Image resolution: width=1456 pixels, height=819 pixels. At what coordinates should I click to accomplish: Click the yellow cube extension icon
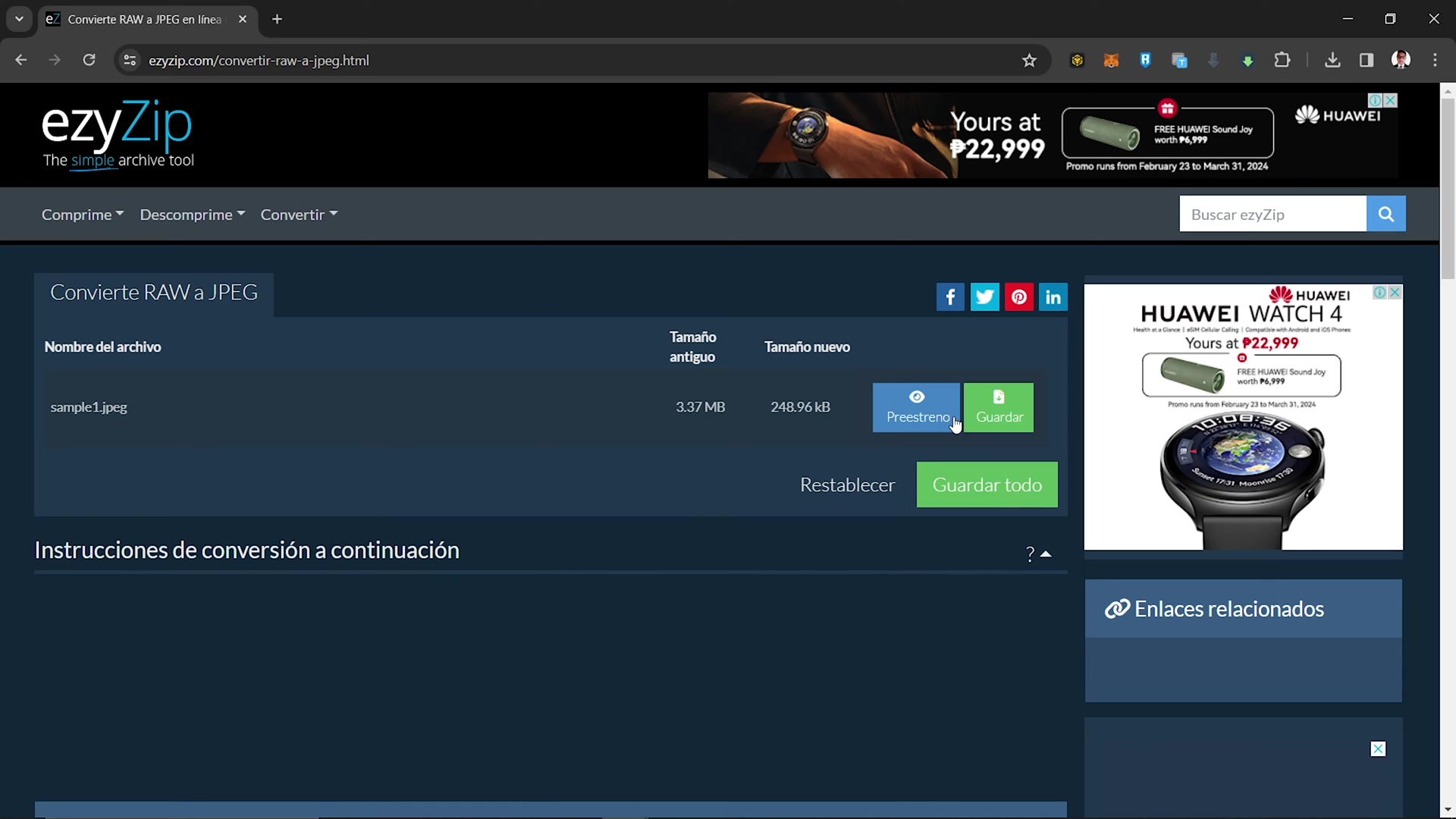pos(1077,61)
